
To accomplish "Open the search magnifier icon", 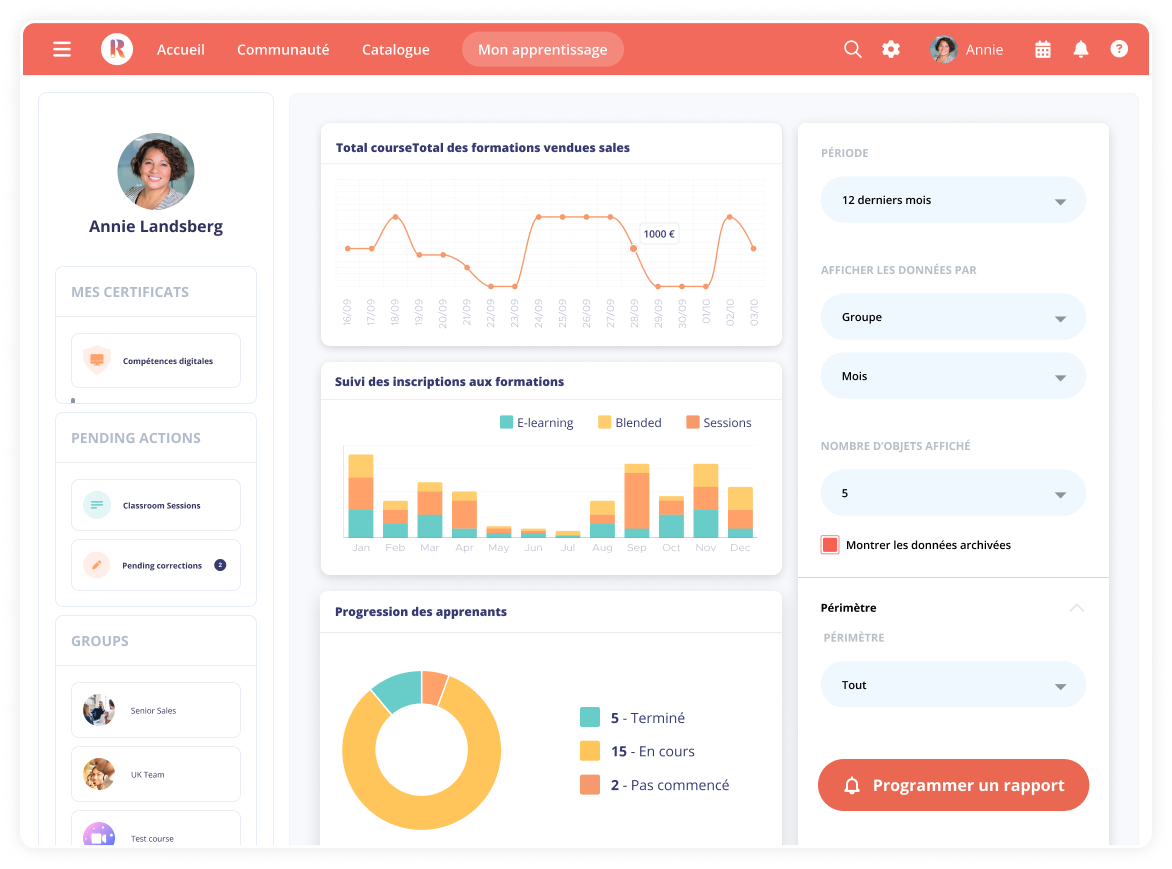I will (853, 49).
